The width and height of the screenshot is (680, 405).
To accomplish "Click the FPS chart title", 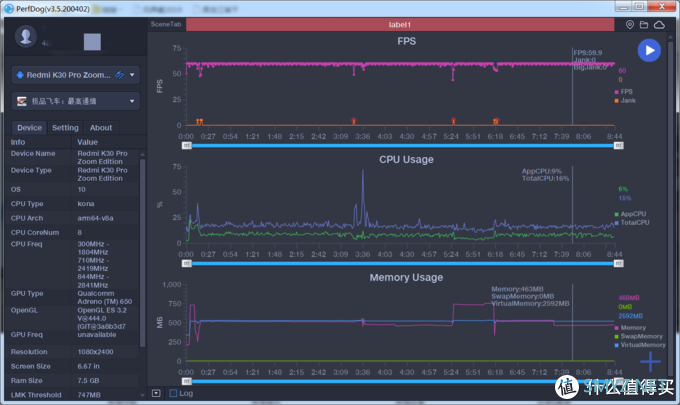I will (x=406, y=41).
